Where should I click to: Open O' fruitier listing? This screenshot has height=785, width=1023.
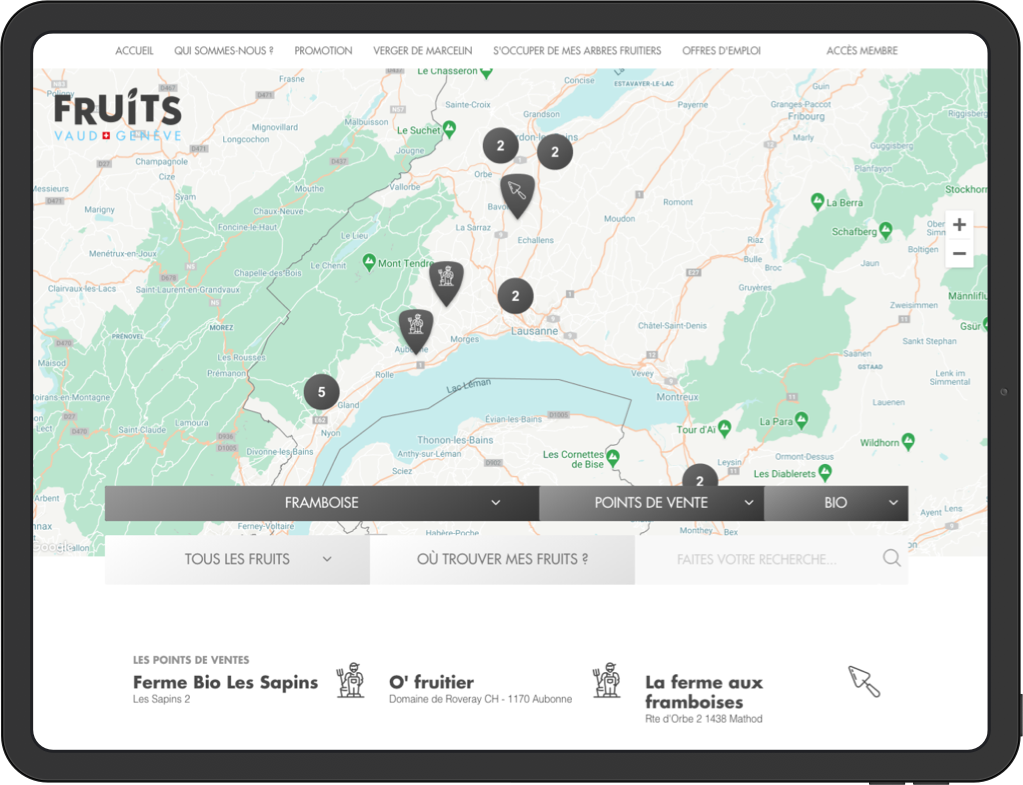[431, 682]
